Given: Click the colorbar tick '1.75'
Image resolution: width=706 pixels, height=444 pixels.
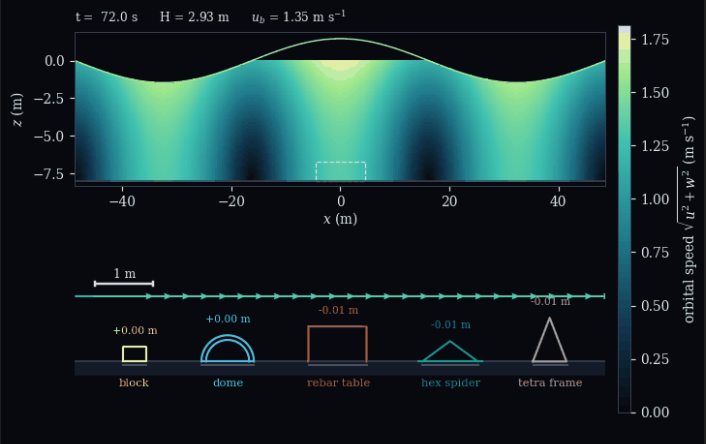Looking at the screenshot, I should (655, 40).
